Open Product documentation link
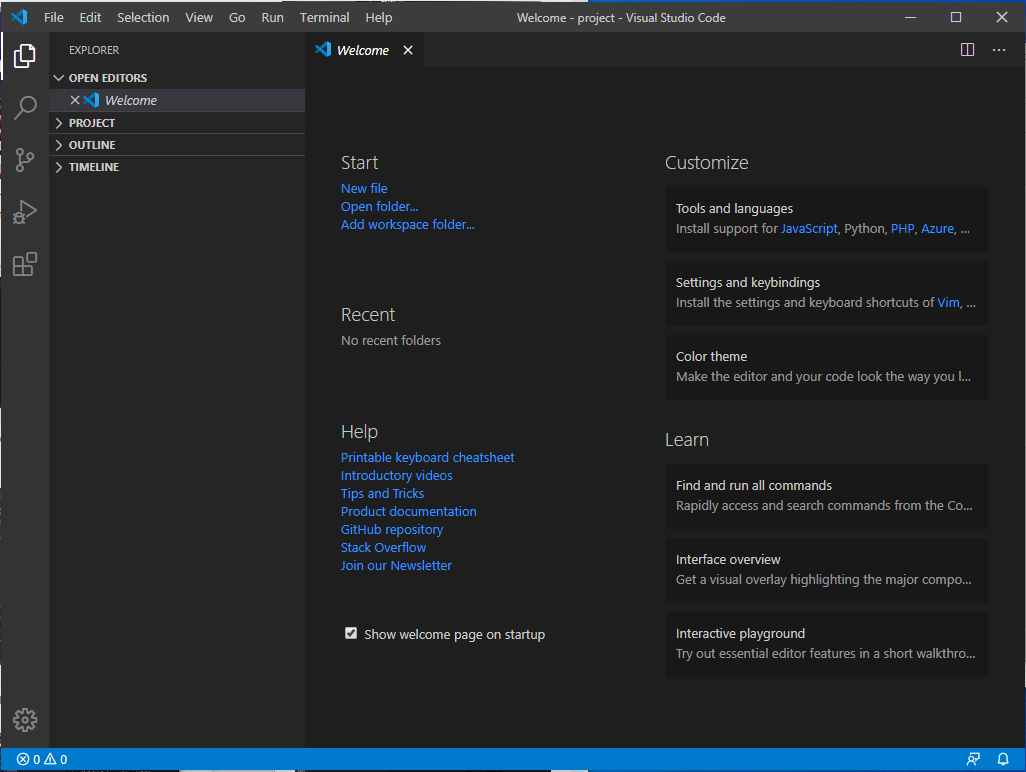1026x772 pixels. (x=408, y=512)
